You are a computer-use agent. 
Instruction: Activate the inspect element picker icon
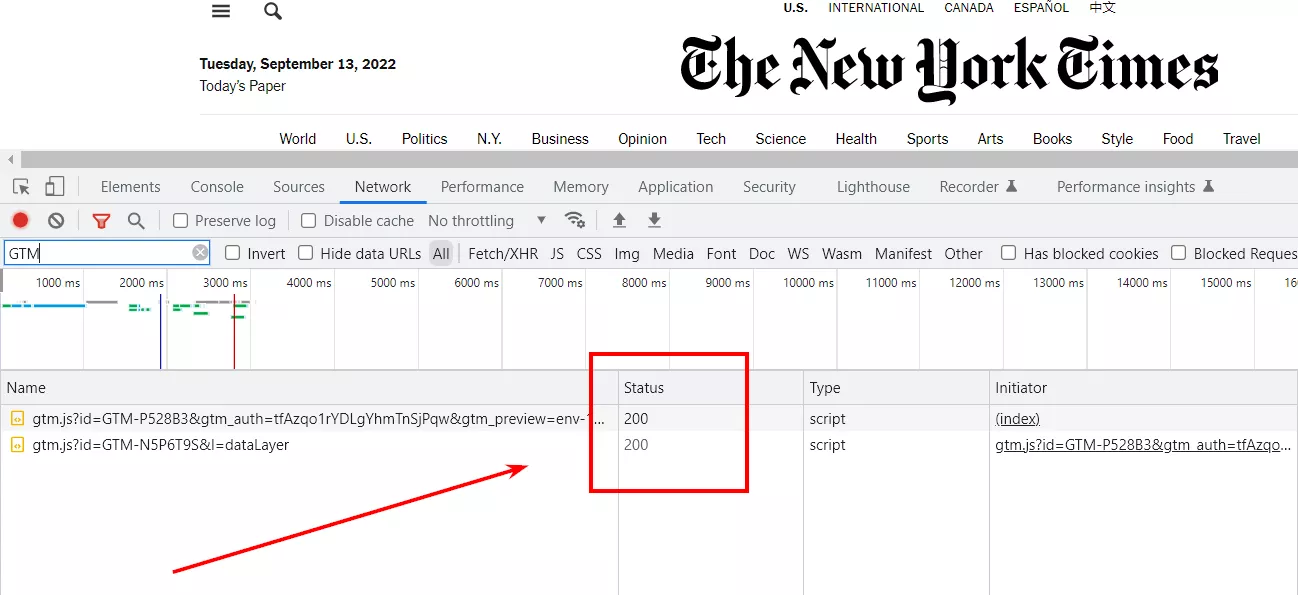[x=21, y=187]
